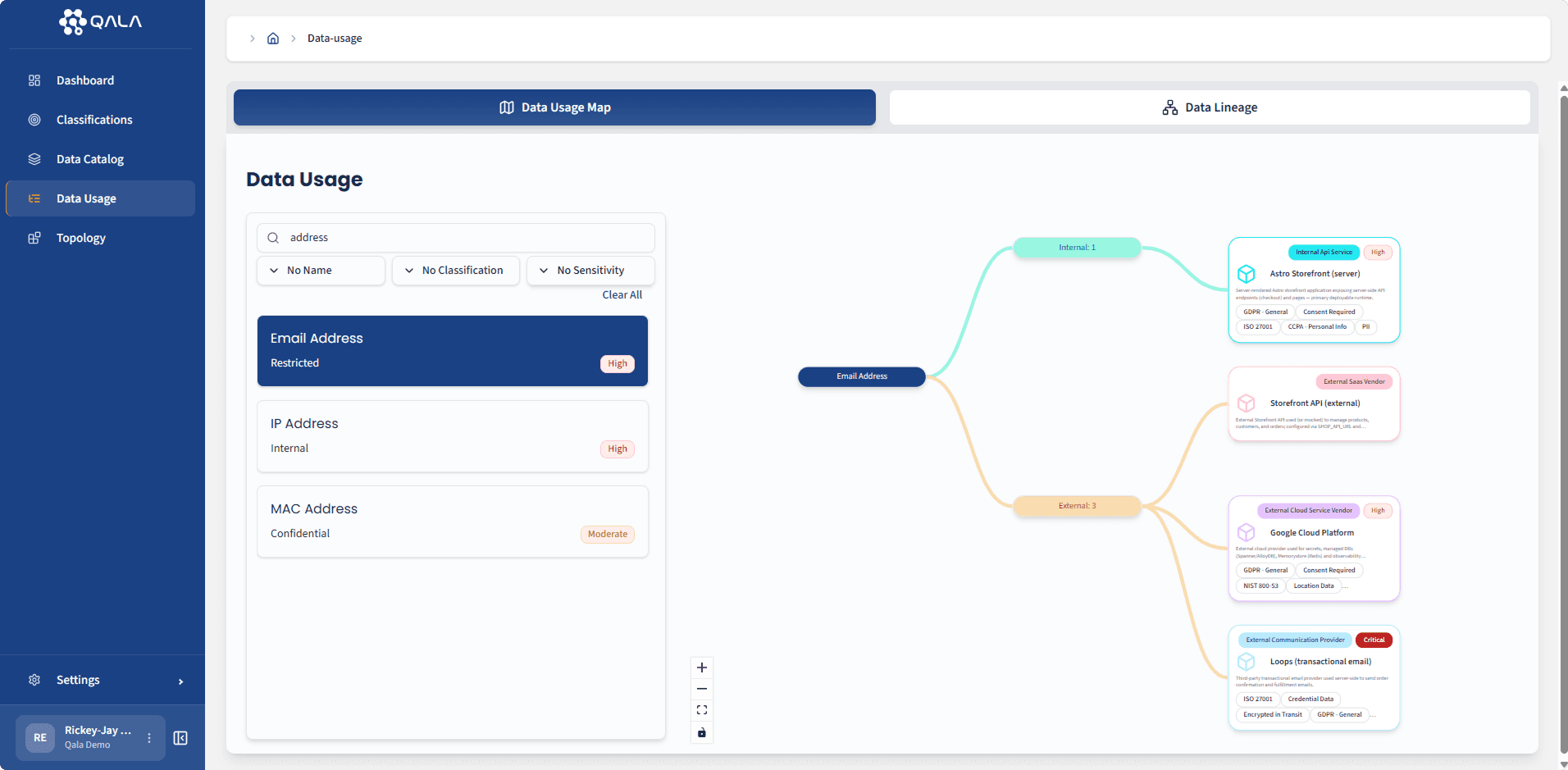
Task: Open Dashboard from sidebar
Action: point(100,80)
